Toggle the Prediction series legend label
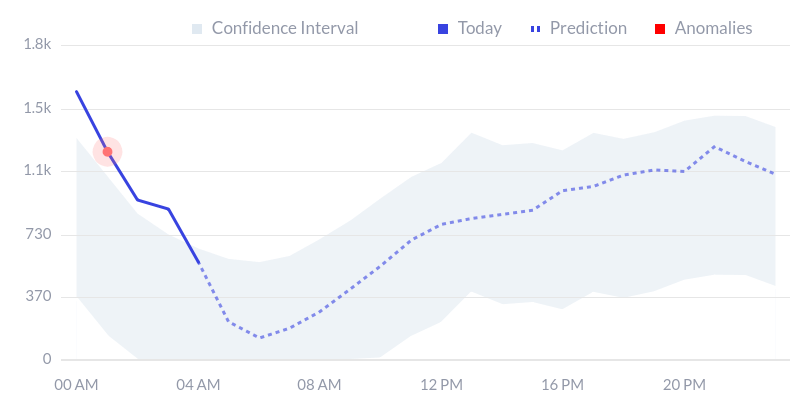Image resolution: width=800 pixels, height=400 pixels. point(588,28)
